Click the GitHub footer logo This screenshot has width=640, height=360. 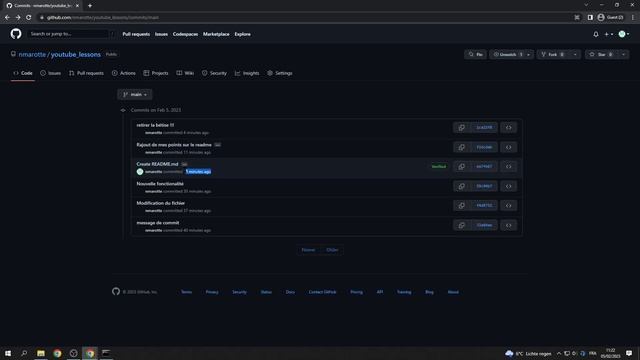click(x=116, y=291)
